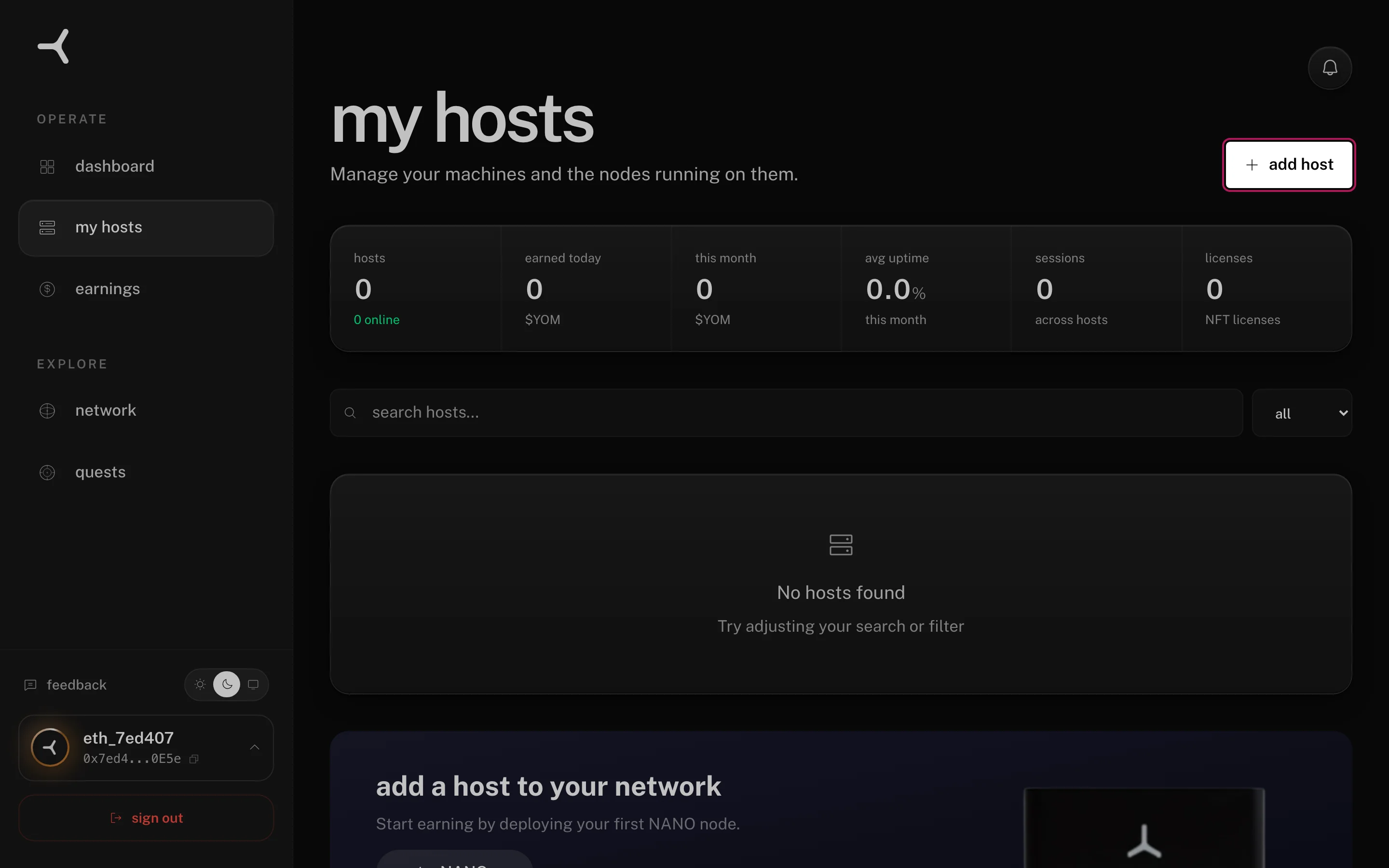Image resolution: width=1389 pixels, height=868 pixels.
Task: Click the magnifier icon in search field
Action: 350,413
